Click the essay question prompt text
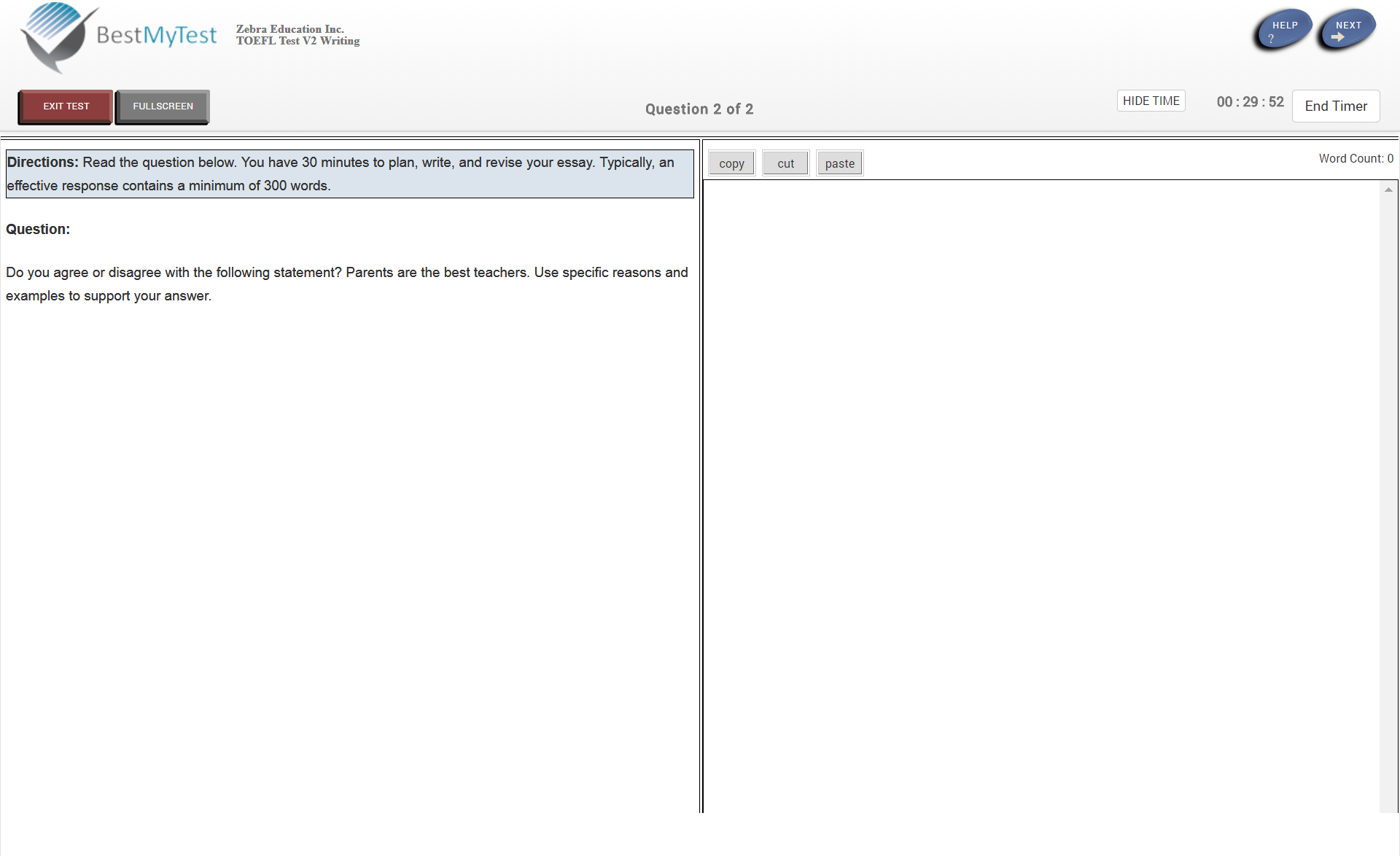Screen dimensions: 1400x856 [x=346, y=284]
